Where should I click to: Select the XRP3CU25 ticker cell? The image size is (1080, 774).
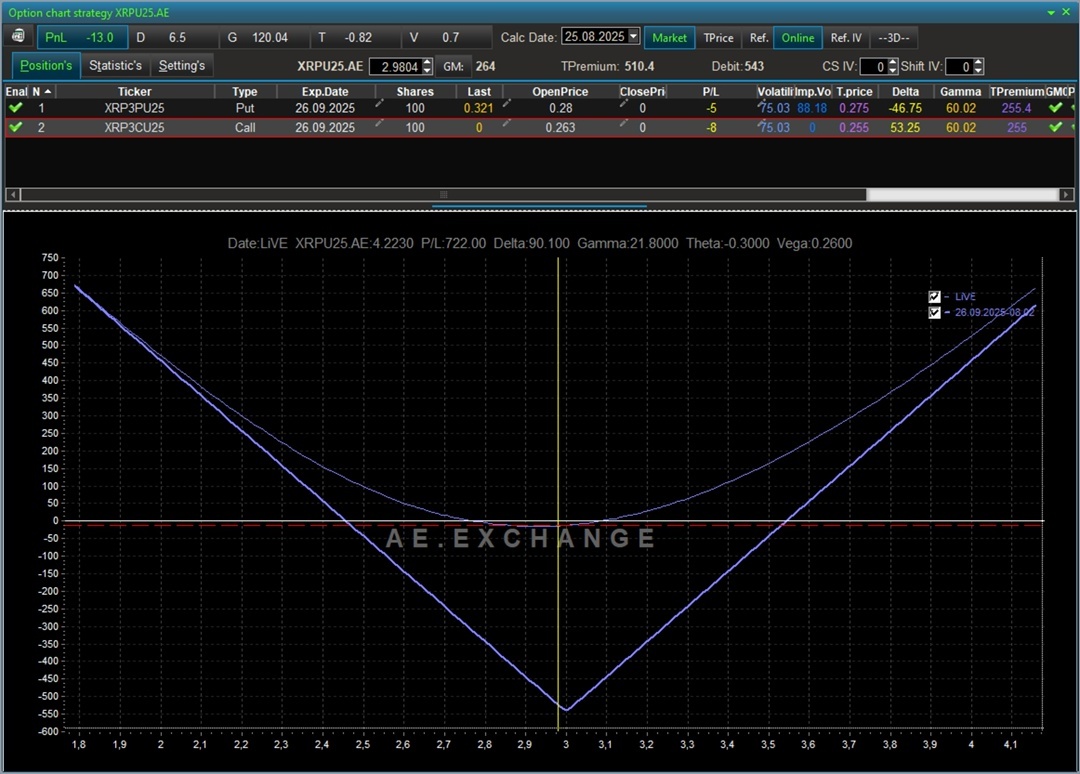[134, 127]
